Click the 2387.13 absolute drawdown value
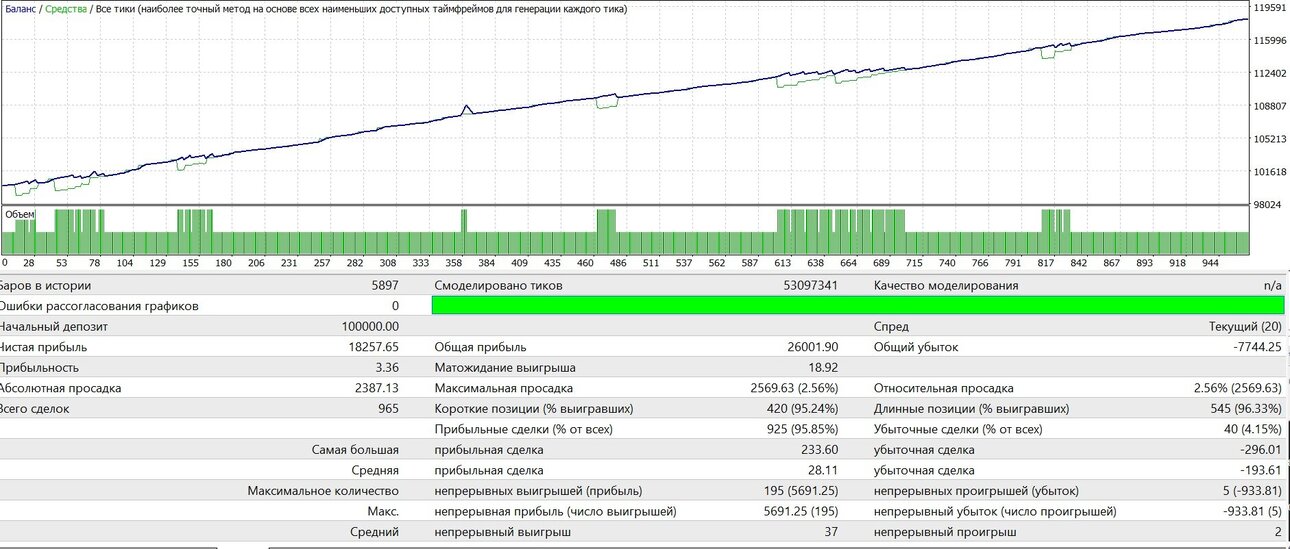This screenshot has width=1290, height=549. point(378,388)
